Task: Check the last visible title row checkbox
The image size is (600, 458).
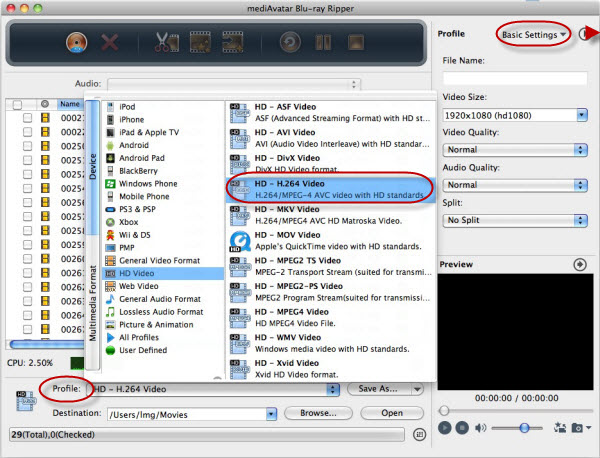Action: click(x=27, y=329)
